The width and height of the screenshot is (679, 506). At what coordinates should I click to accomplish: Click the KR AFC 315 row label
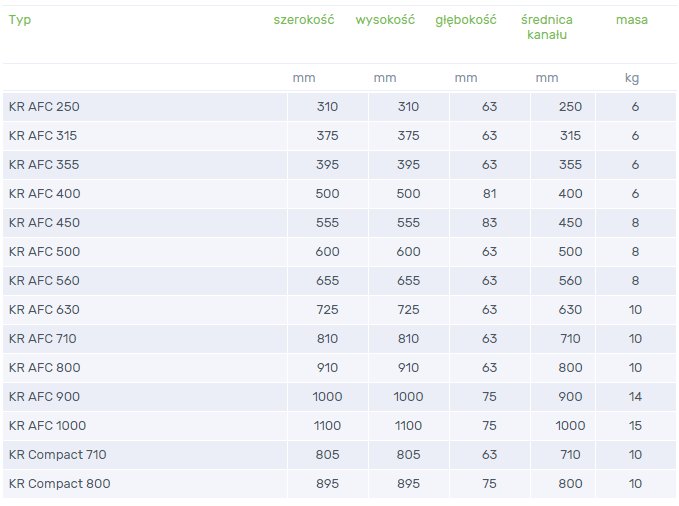pos(43,136)
